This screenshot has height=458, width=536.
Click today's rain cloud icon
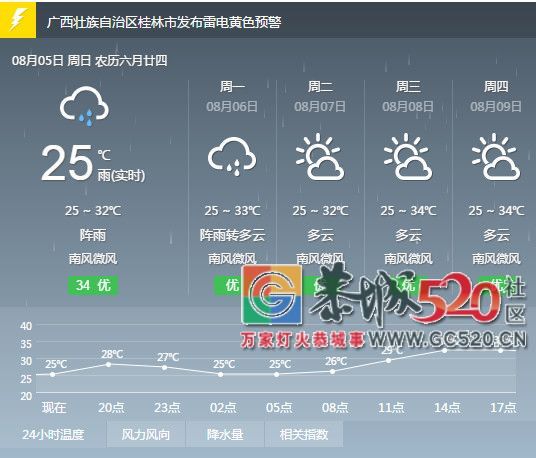point(84,107)
